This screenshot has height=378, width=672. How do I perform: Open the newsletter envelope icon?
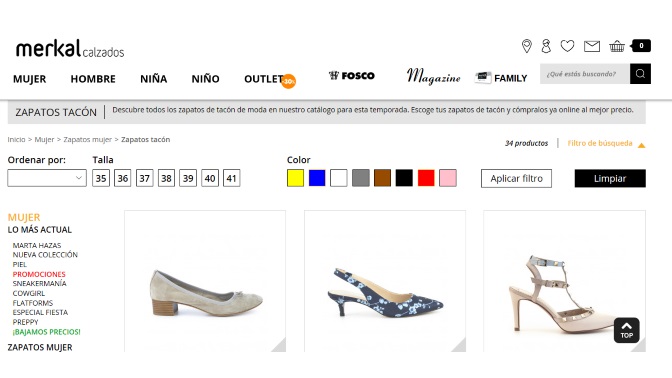click(592, 46)
